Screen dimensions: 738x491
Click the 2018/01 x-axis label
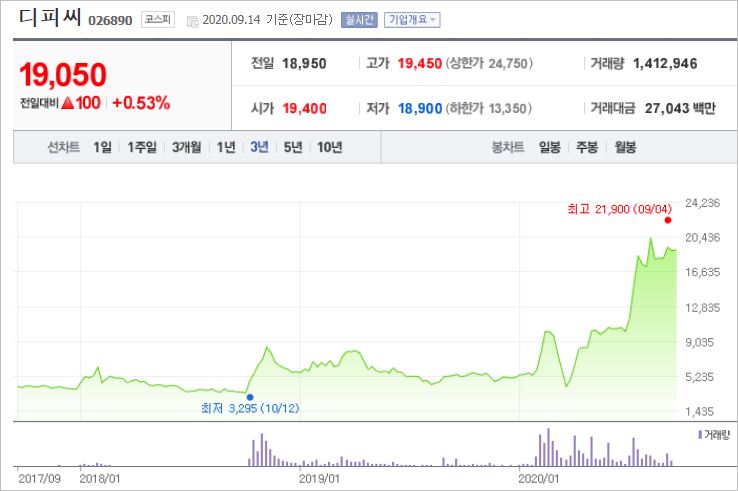[x=100, y=479]
